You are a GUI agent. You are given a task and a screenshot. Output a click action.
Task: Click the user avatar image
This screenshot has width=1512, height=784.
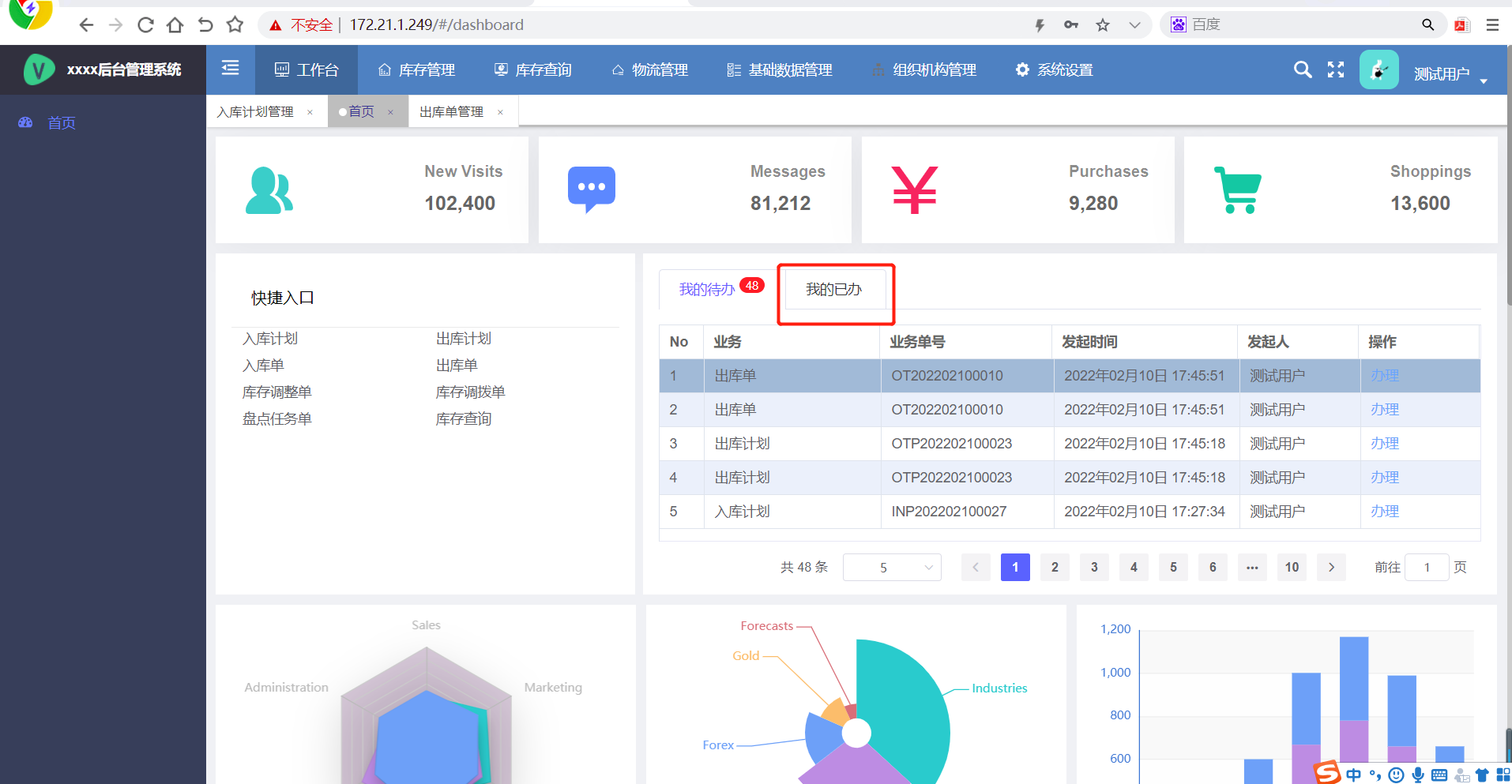click(x=1379, y=69)
